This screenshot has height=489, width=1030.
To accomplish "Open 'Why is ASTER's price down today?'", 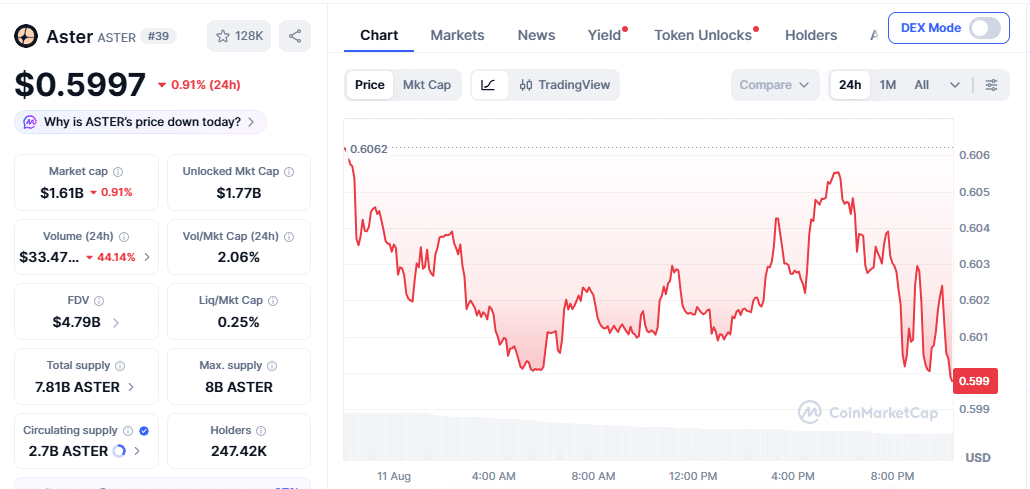I will click(141, 122).
